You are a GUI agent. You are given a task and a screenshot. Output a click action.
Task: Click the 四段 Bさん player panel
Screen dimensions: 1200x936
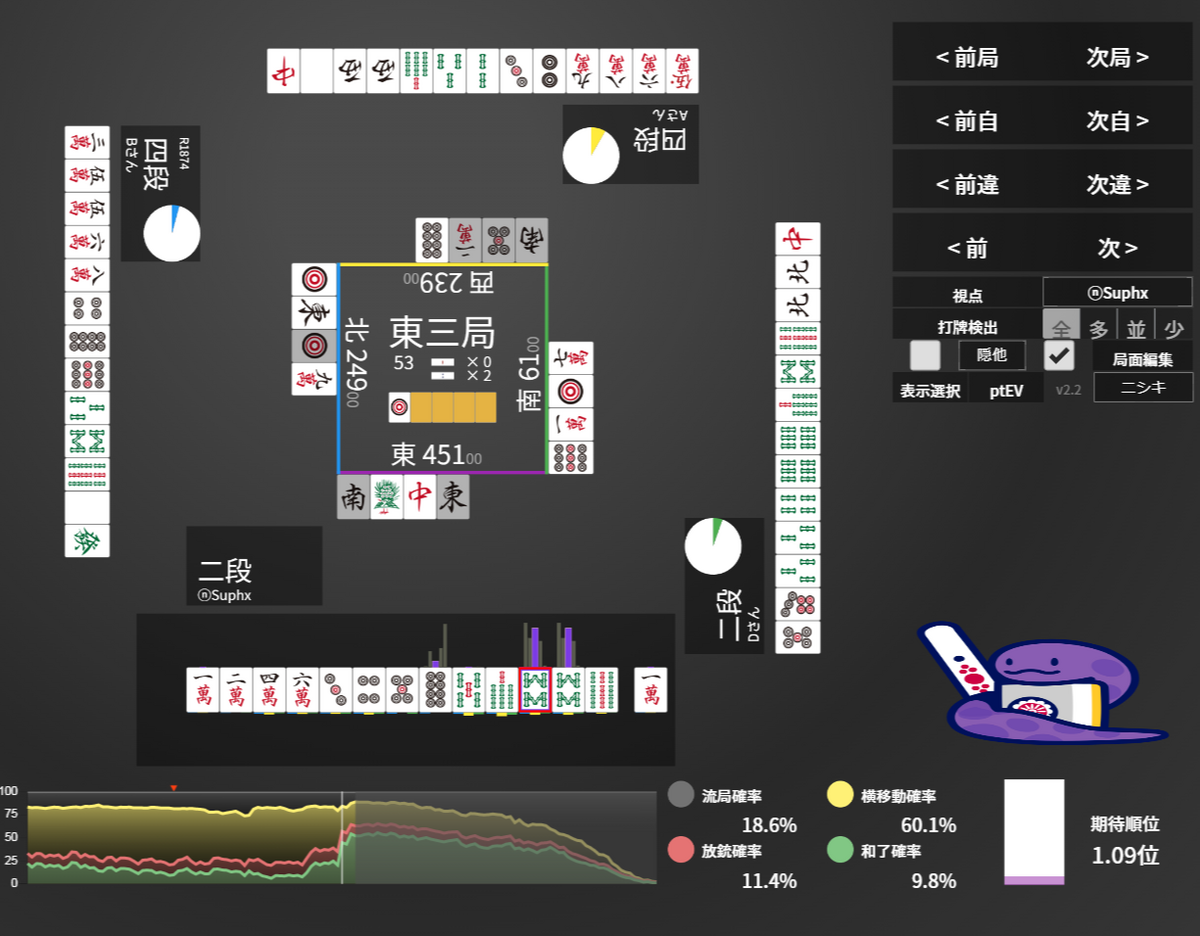click(x=161, y=194)
